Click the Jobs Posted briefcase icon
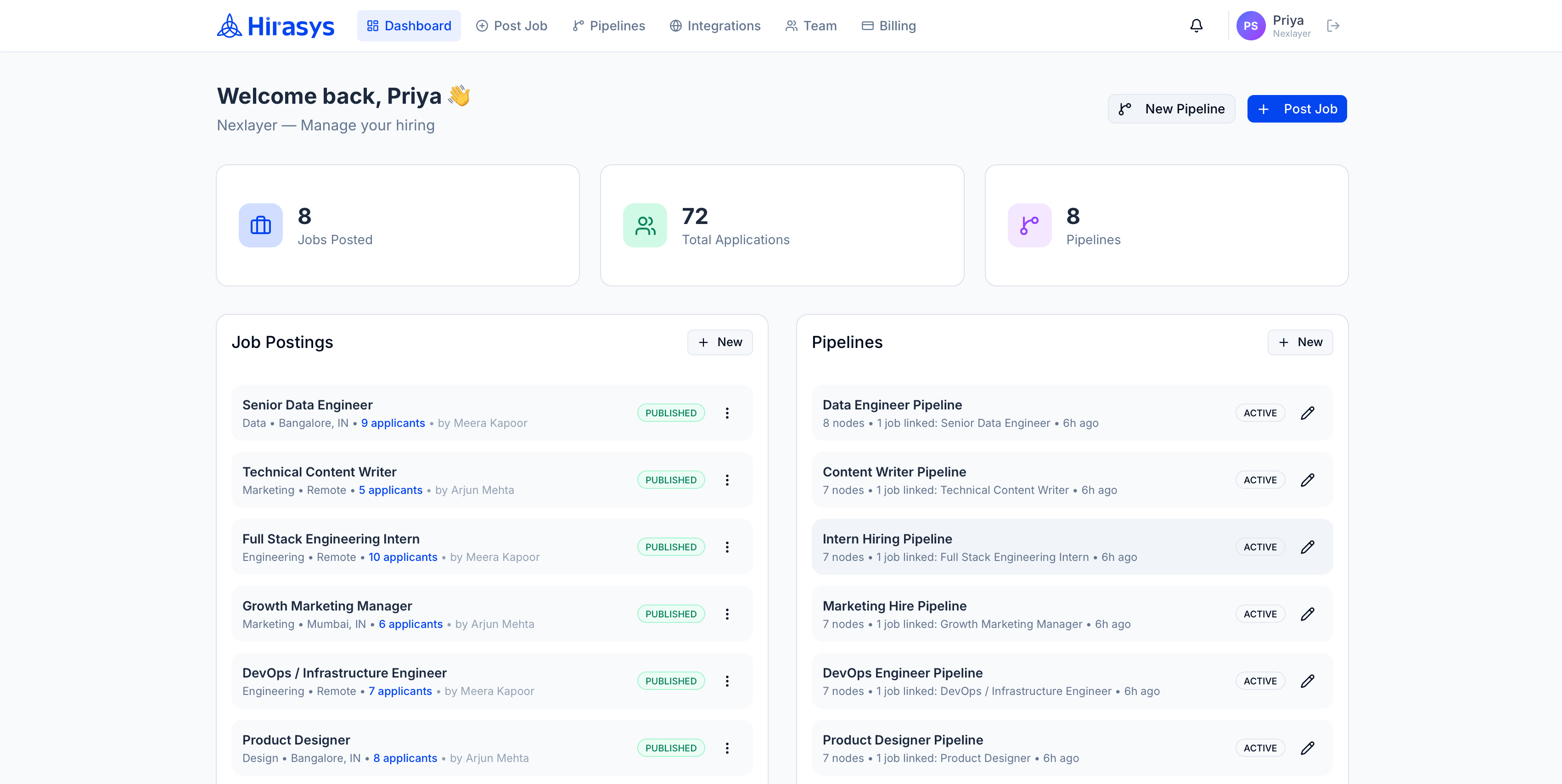The height and width of the screenshot is (784, 1562). point(260,225)
